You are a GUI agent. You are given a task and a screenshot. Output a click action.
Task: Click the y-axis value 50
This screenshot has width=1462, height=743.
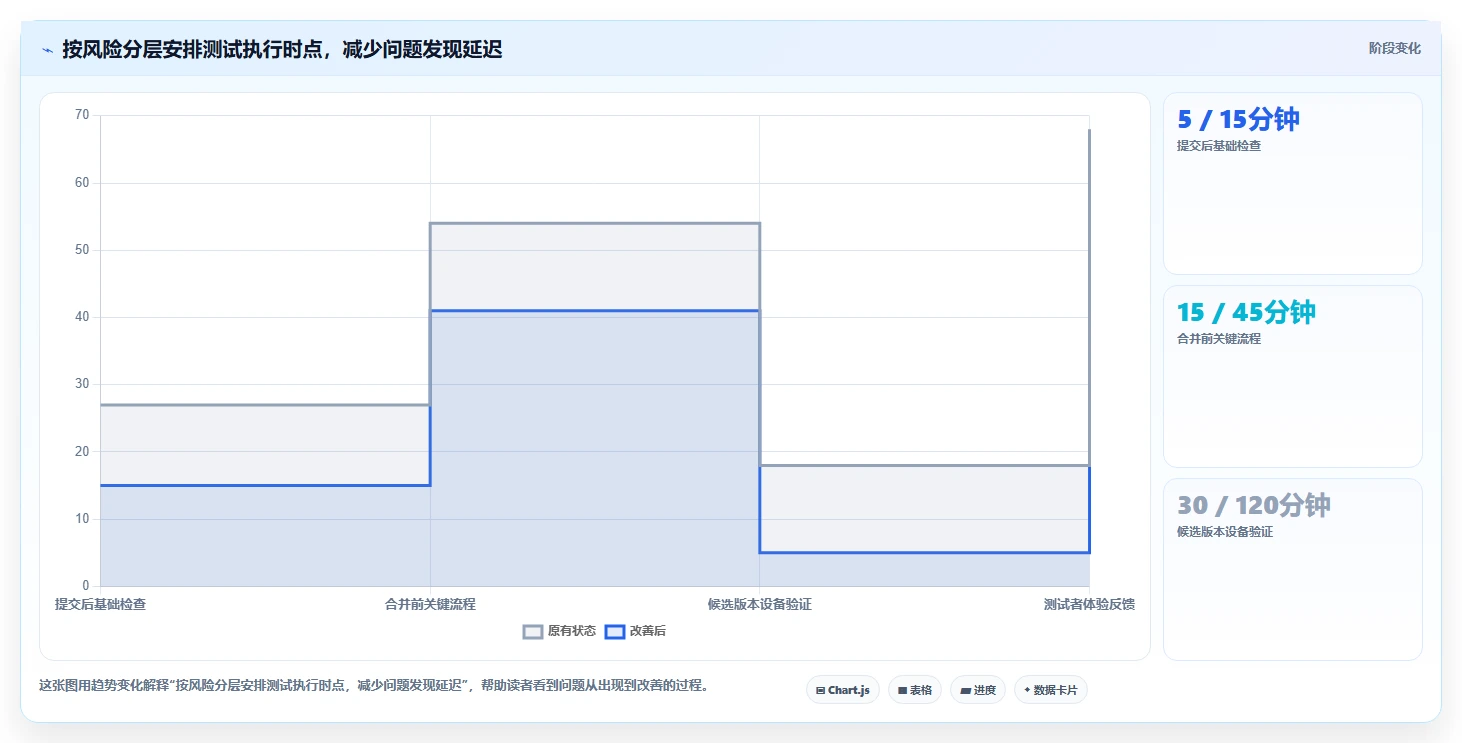[82, 250]
